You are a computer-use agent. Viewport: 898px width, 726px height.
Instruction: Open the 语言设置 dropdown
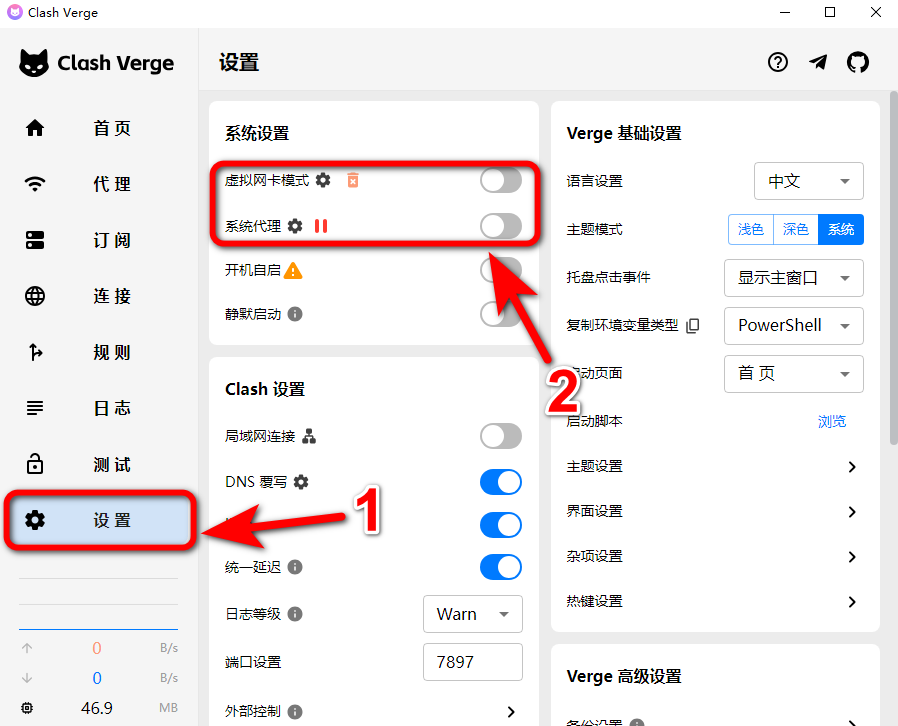(x=808, y=181)
